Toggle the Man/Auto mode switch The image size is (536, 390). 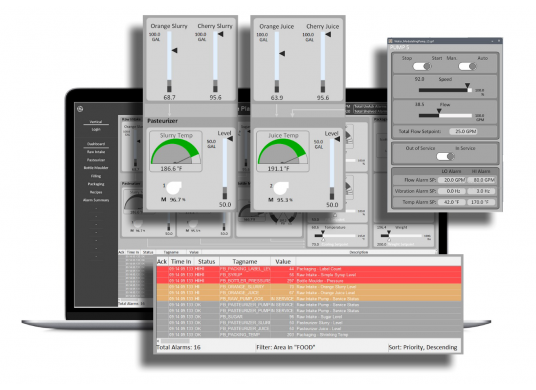pos(467,66)
